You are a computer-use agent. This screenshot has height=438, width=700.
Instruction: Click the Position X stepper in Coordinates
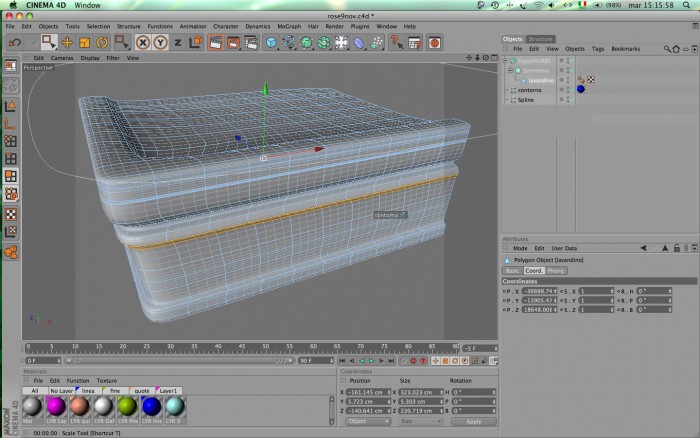[x=388, y=392]
